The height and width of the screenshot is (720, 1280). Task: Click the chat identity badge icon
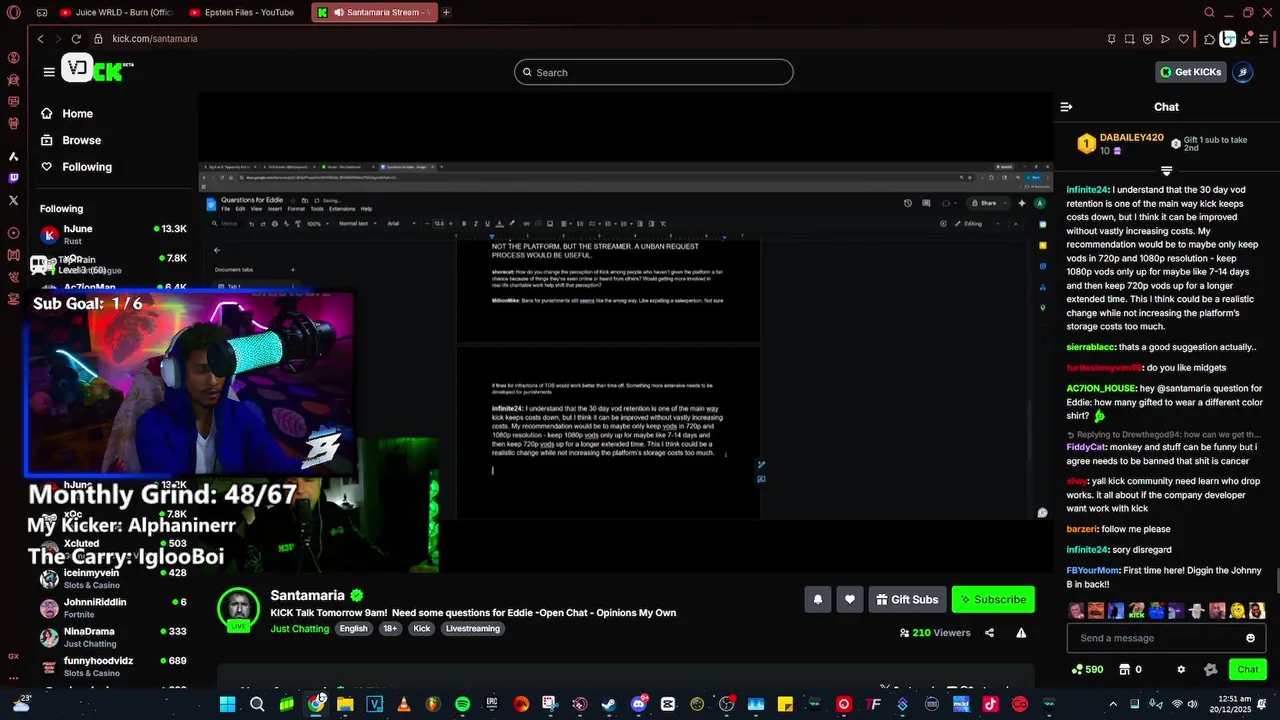[x=1211, y=669]
